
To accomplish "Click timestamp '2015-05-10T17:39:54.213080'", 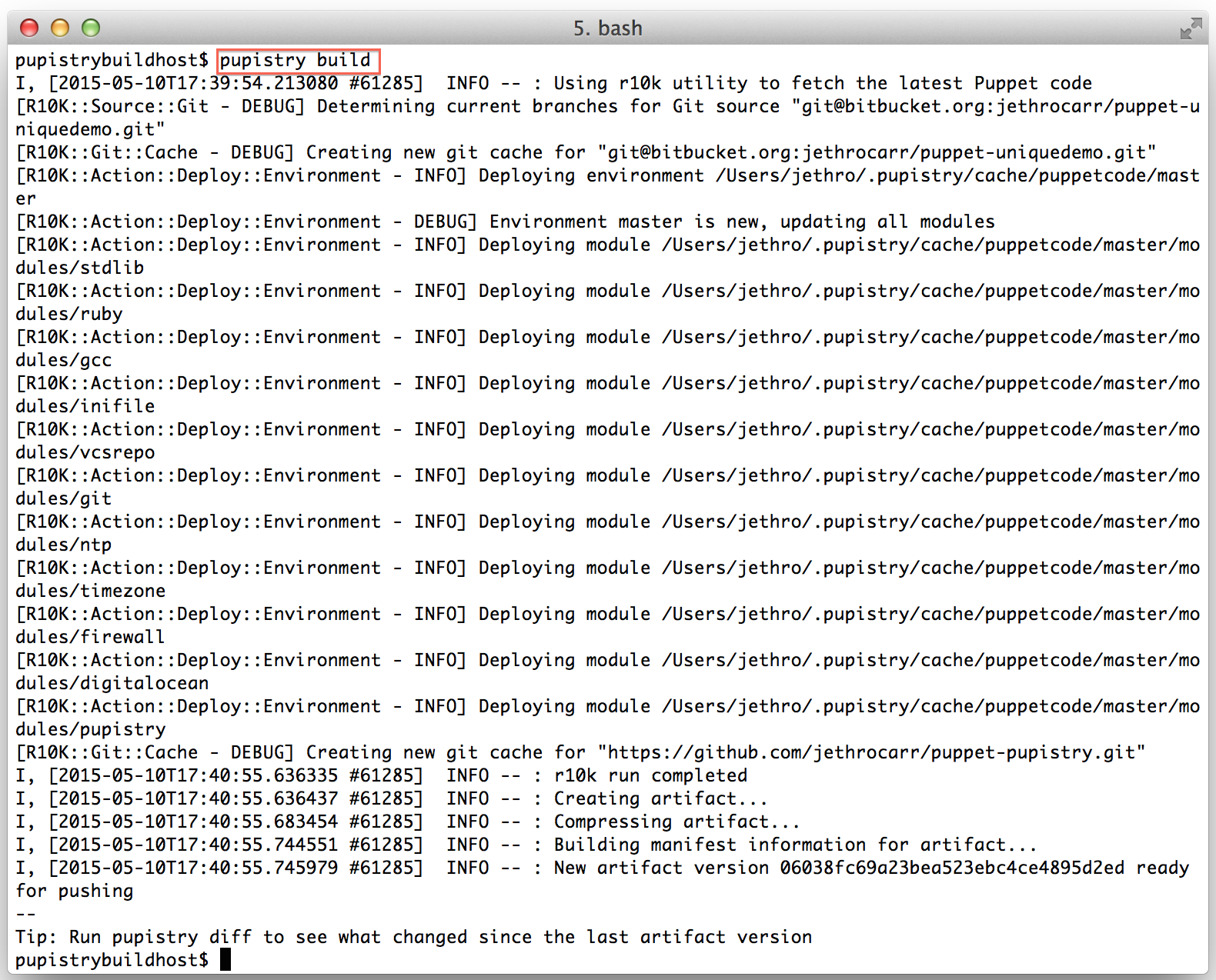I will coord(198,83).
